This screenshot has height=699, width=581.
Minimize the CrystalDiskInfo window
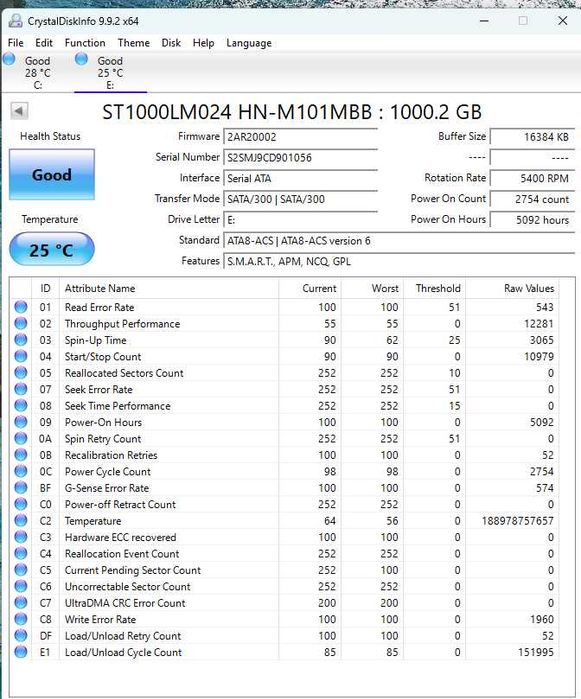click(x=484, y=21)
